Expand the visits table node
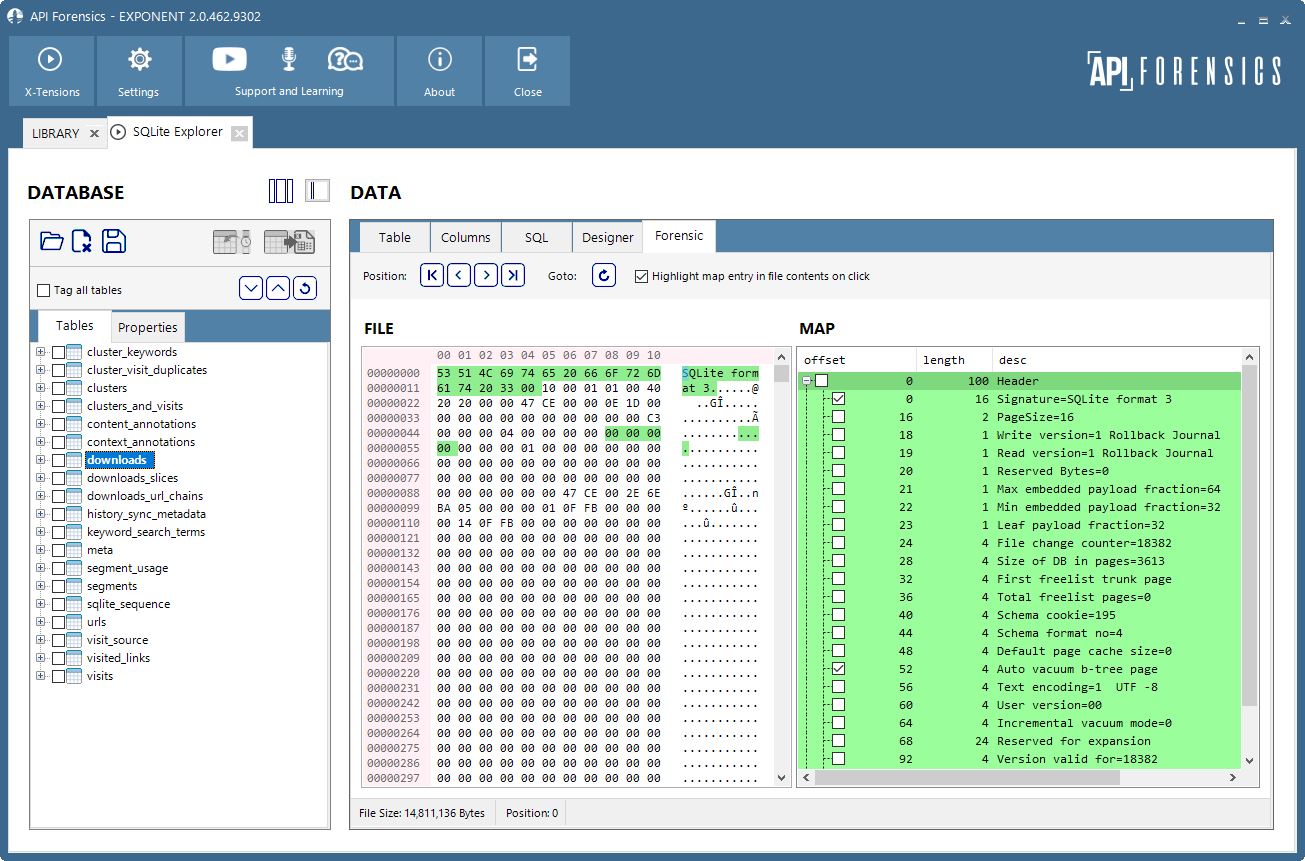This screenshot has width=1305, height=861. click(41, 676)
